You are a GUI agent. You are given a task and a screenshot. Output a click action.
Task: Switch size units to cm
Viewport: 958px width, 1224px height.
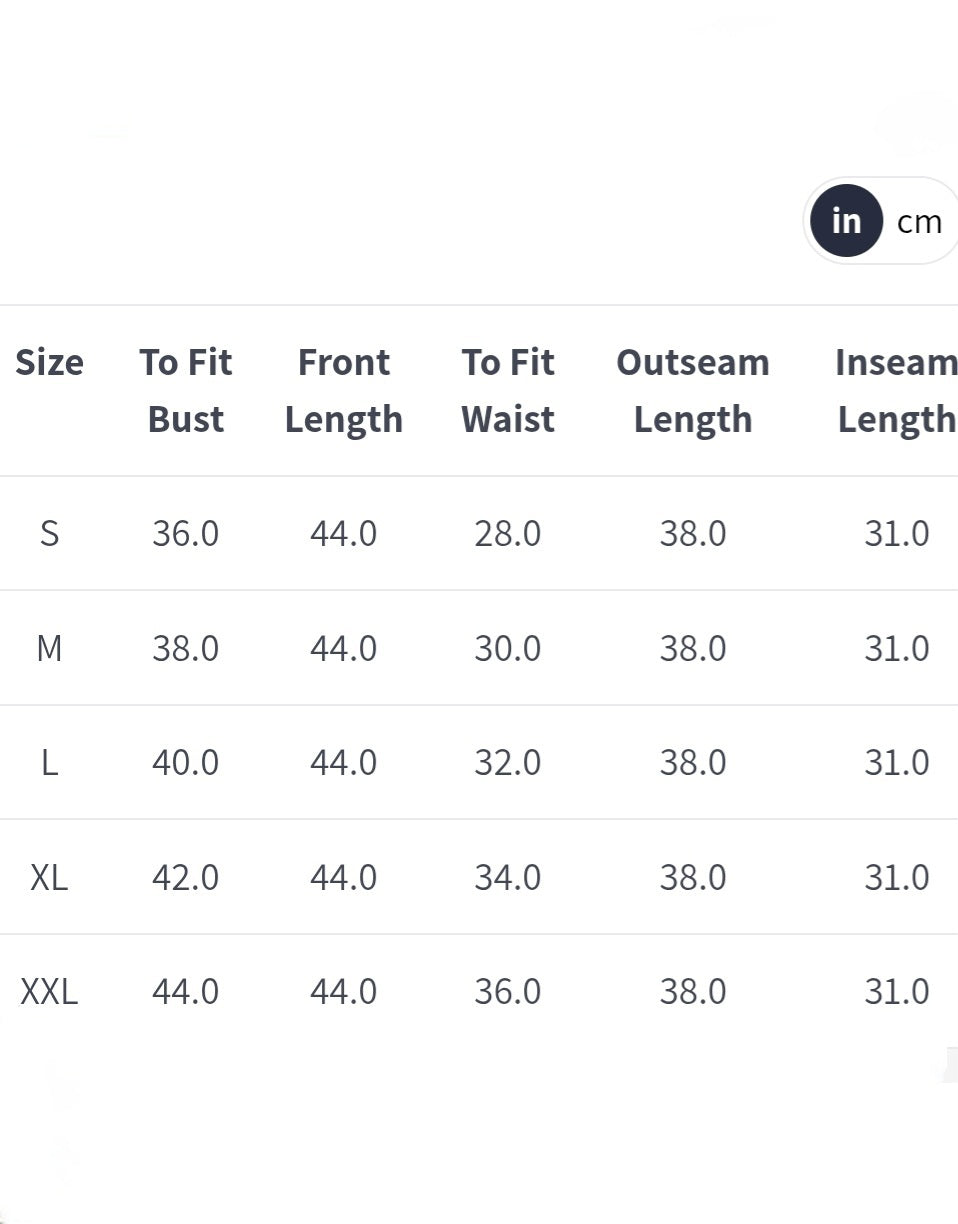pyautogui.click(x=919, y=221)
